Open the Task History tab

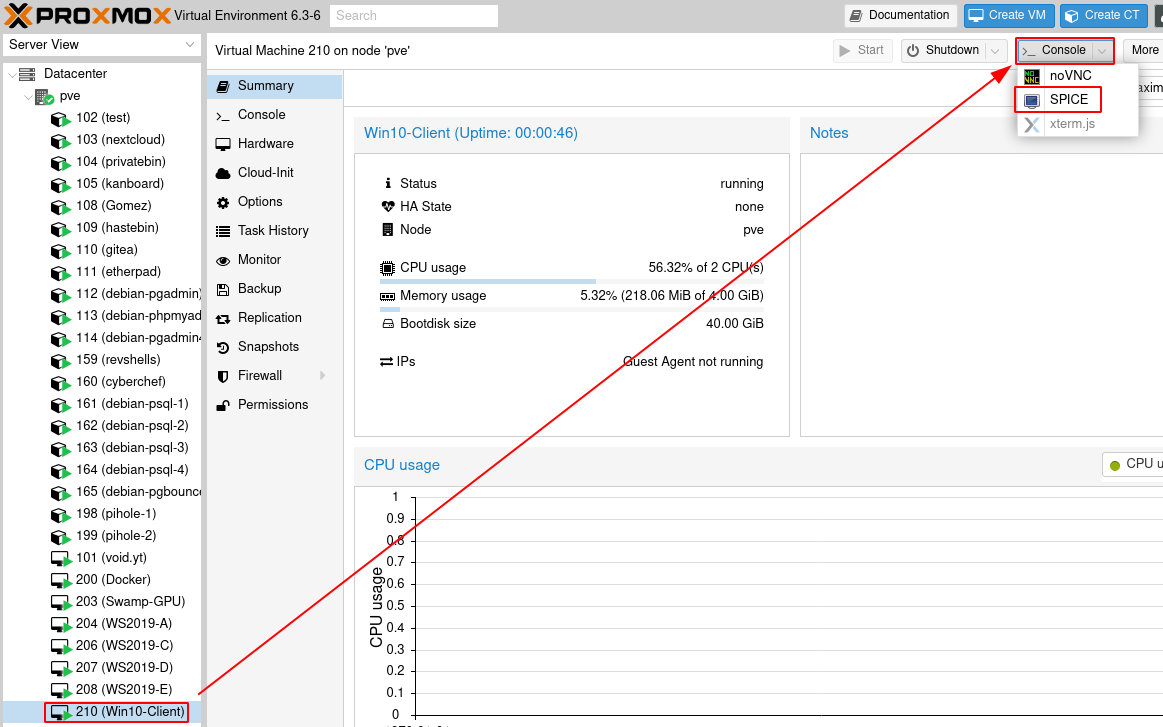[x=274, y=231]
